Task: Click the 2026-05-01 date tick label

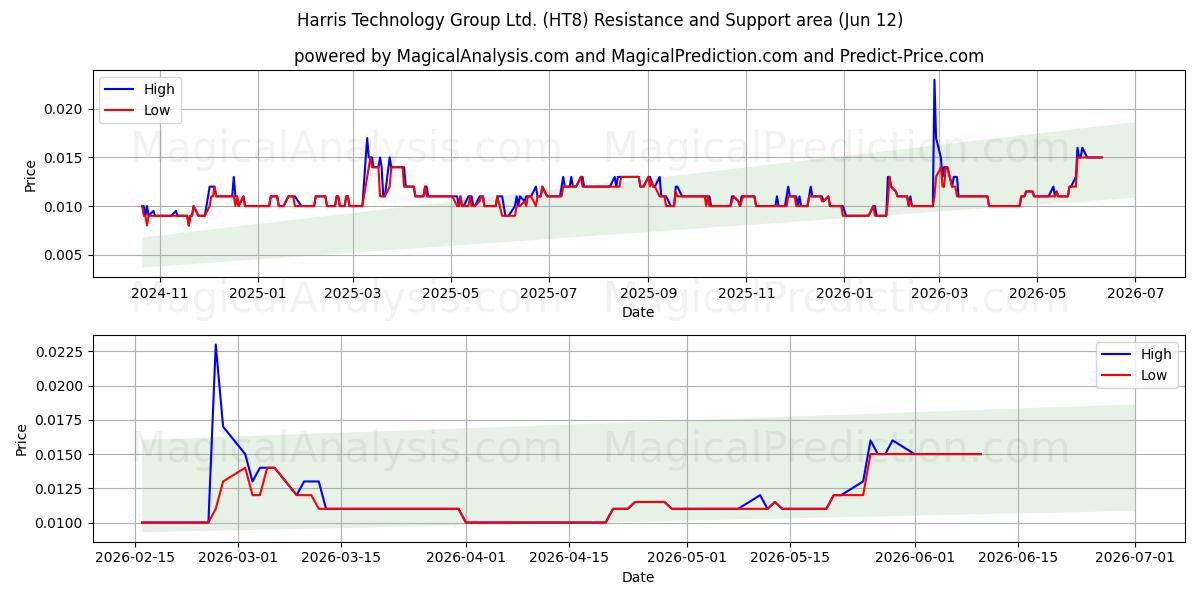Action: tap(687, 558)
